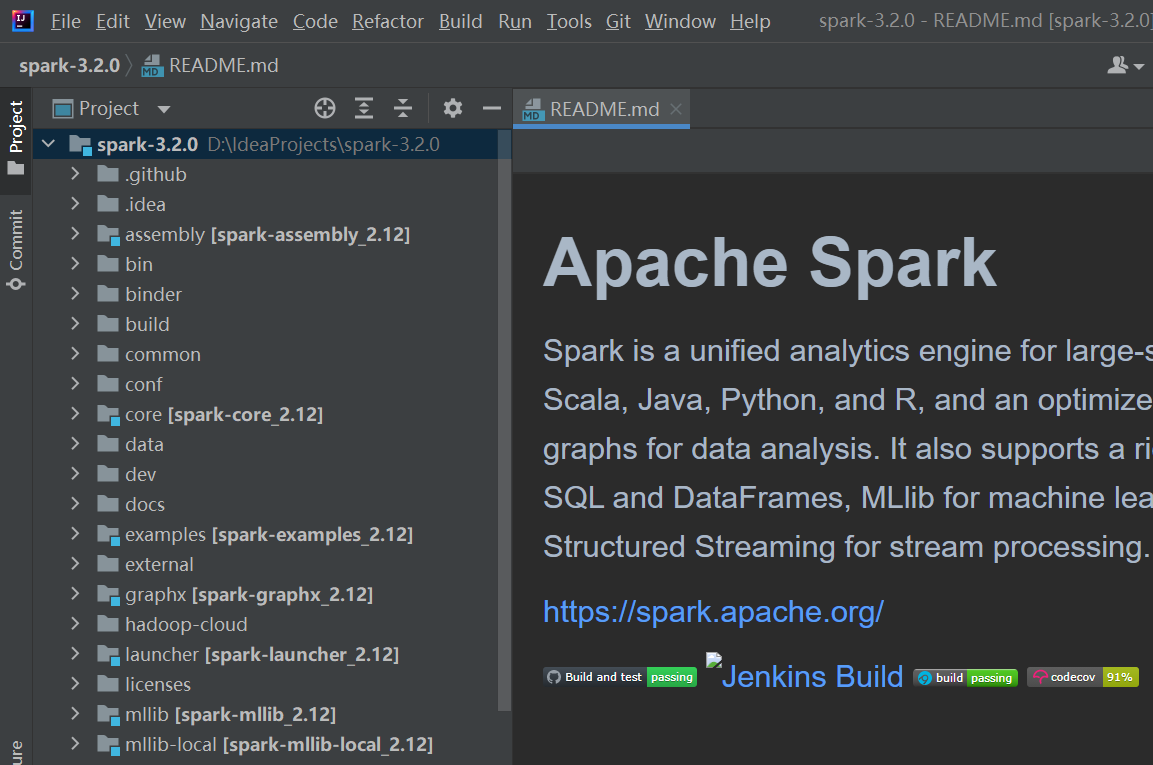The height and width of the screenshot is (765, 1153).
Task: Open the Help menu
Action: pos(750,22)
